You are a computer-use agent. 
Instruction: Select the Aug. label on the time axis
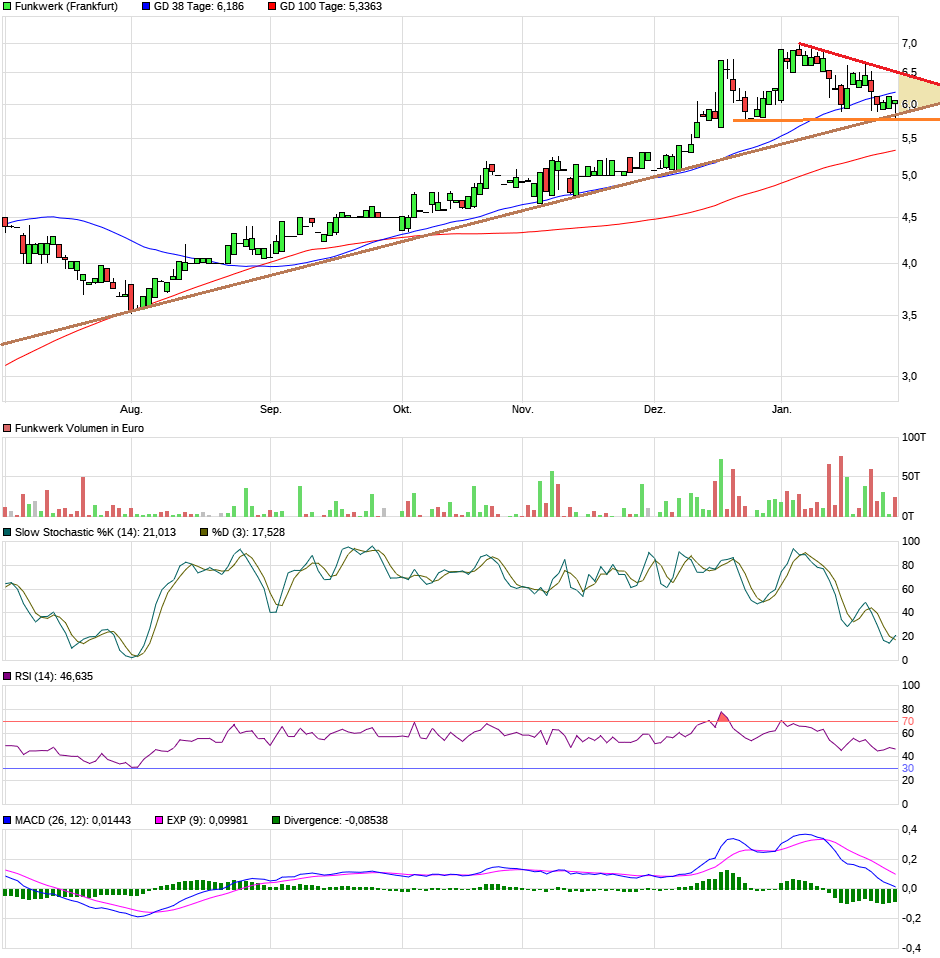131,409
